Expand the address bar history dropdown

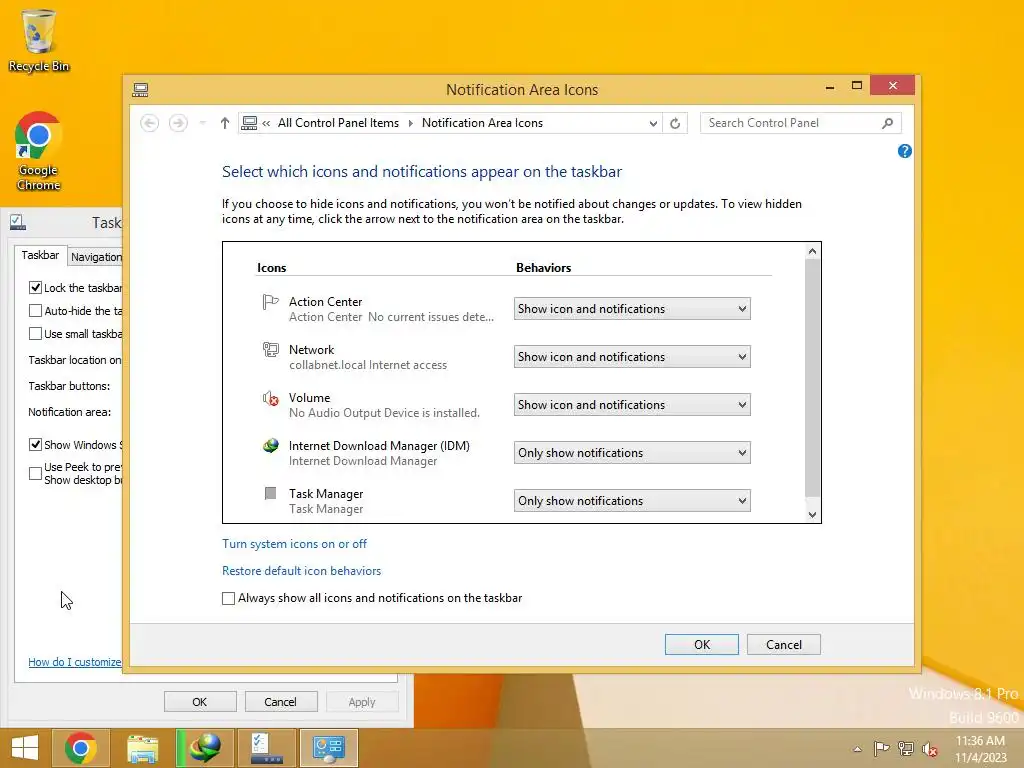(x=652, y=123)
